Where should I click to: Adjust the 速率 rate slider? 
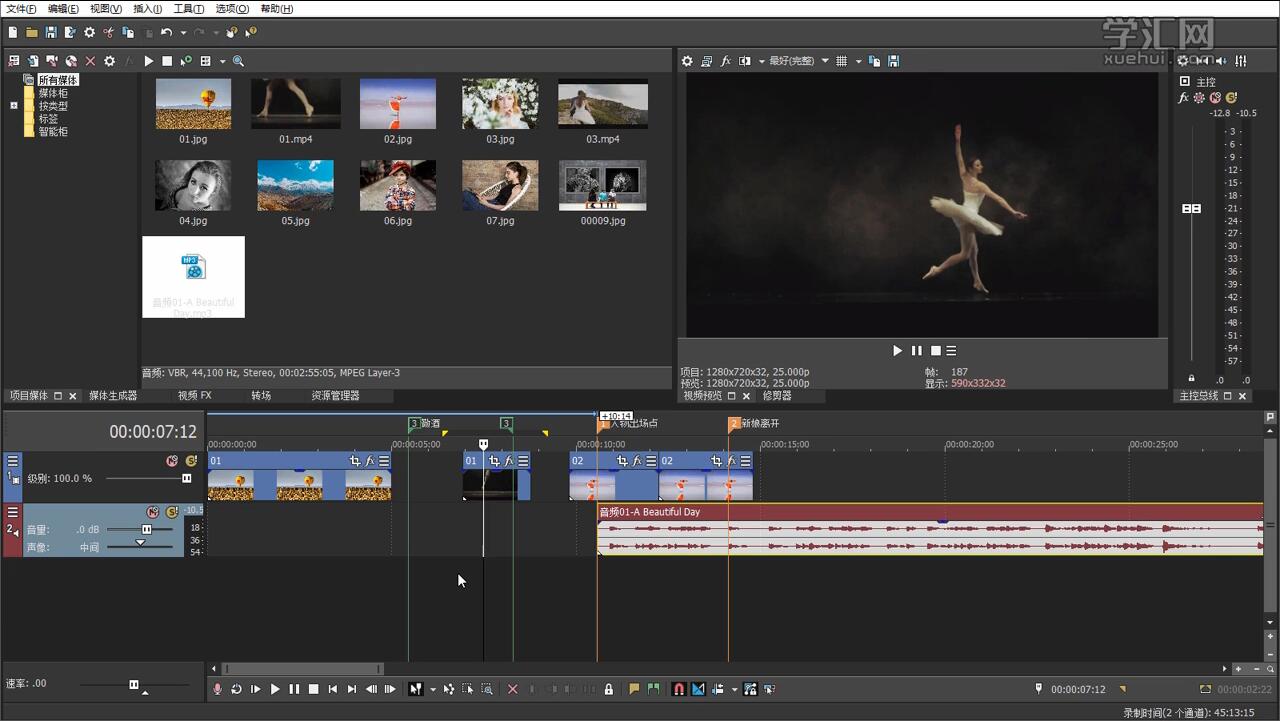(133, 684)
